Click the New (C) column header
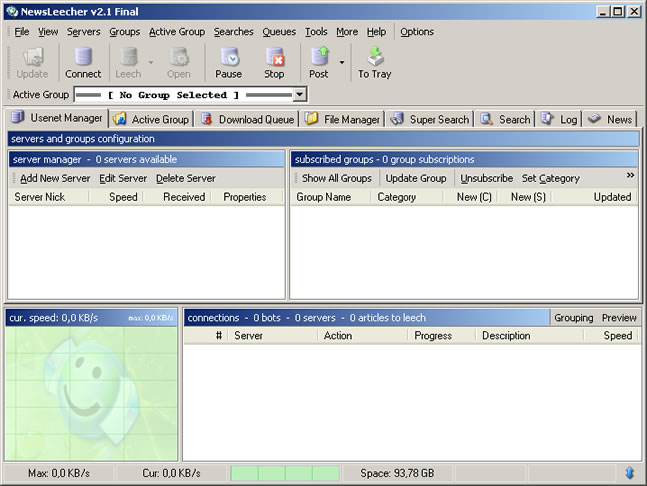 [x=470, y=197]
